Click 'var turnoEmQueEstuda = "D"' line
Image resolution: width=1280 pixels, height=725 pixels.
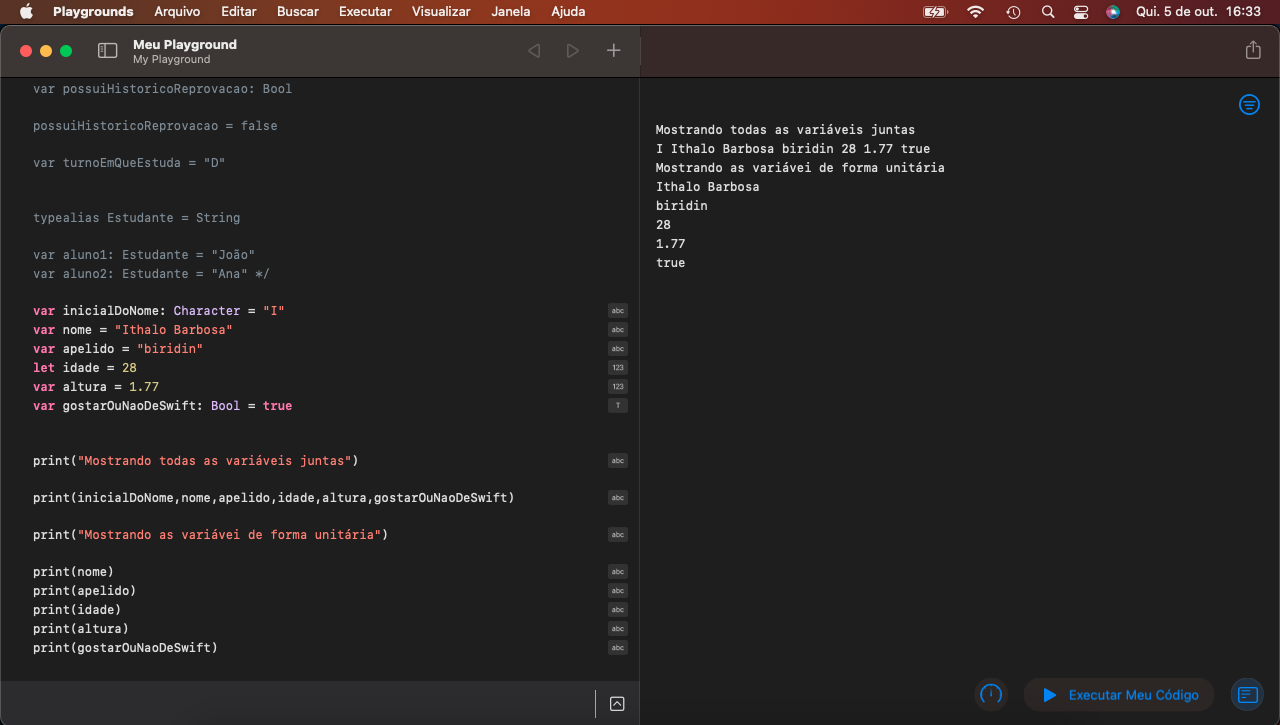[x=129, y=162]
